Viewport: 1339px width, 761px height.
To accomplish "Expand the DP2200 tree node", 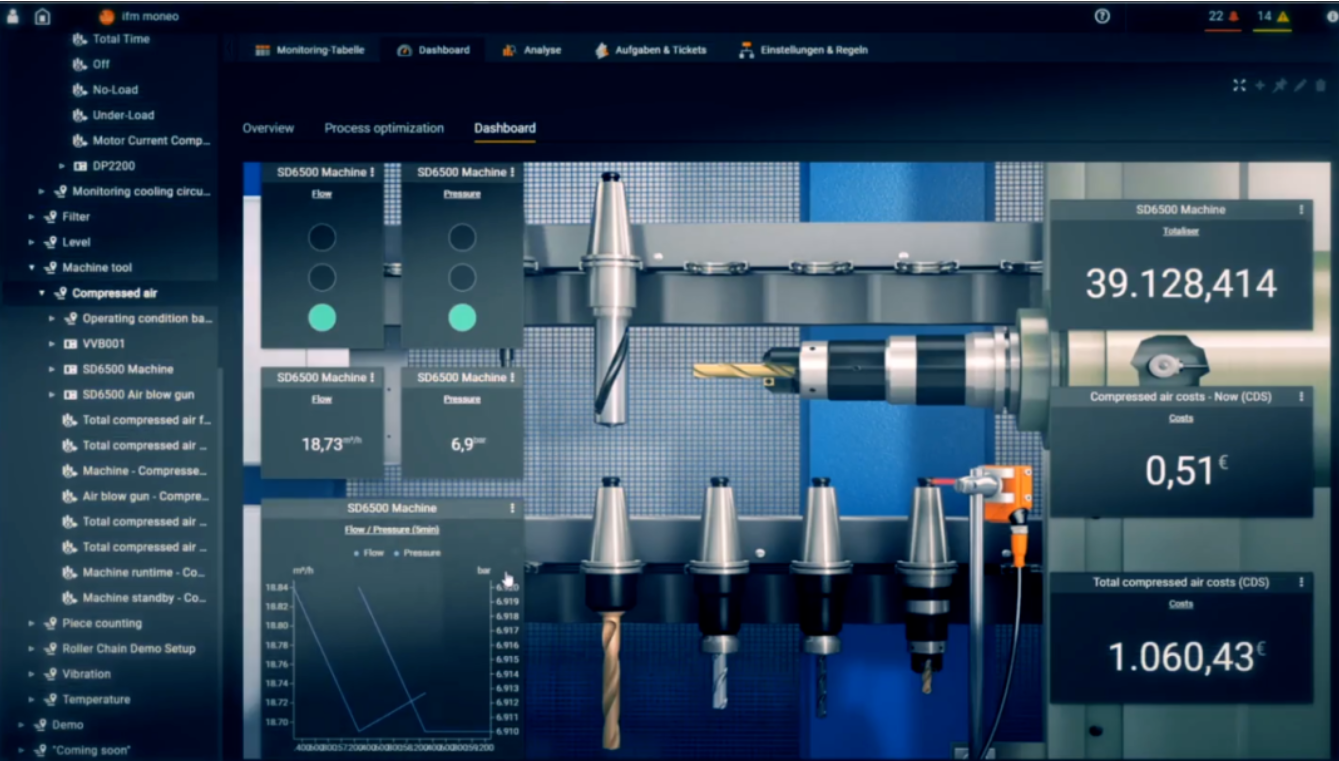I will 62,166.
